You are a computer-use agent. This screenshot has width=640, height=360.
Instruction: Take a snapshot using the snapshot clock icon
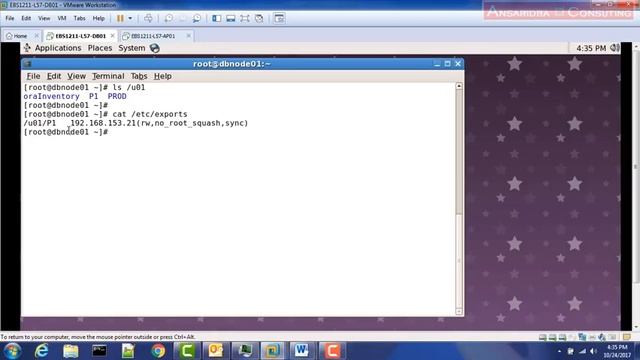pos(168,18)
